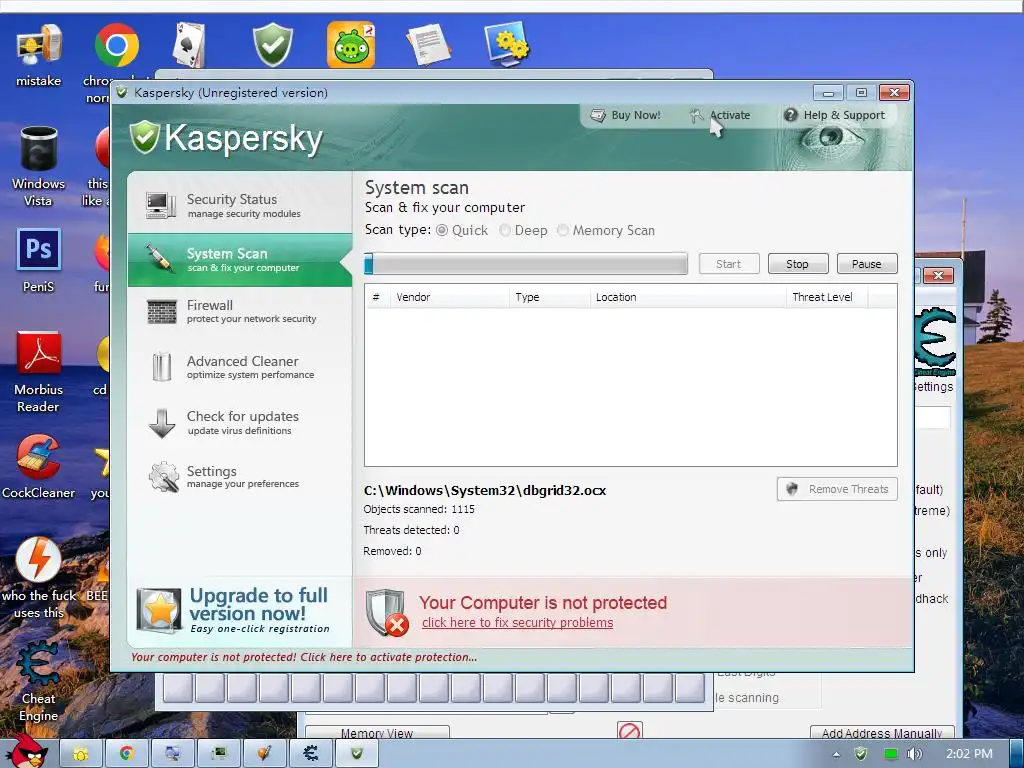Open the Windows Vista recycle bin icon
This screenshot has width=1024, height=768.
(x=39, y=149)
